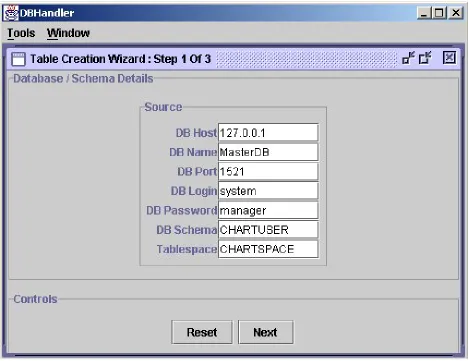This screenshot has width=468, height=361.
Task: Select the DB Port field containing 1521
Action: point(268,171)
